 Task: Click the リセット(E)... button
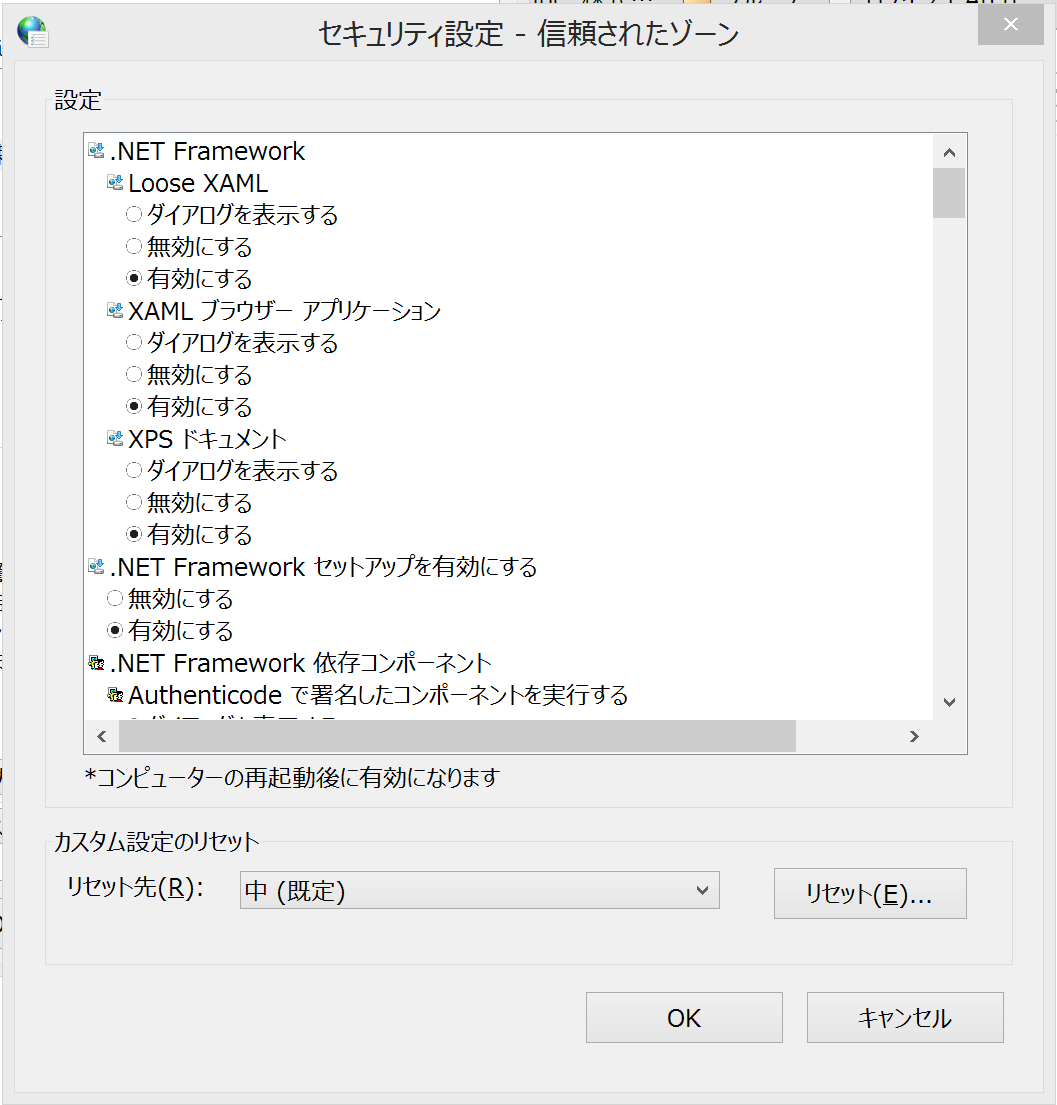click(x=870, y=894)
